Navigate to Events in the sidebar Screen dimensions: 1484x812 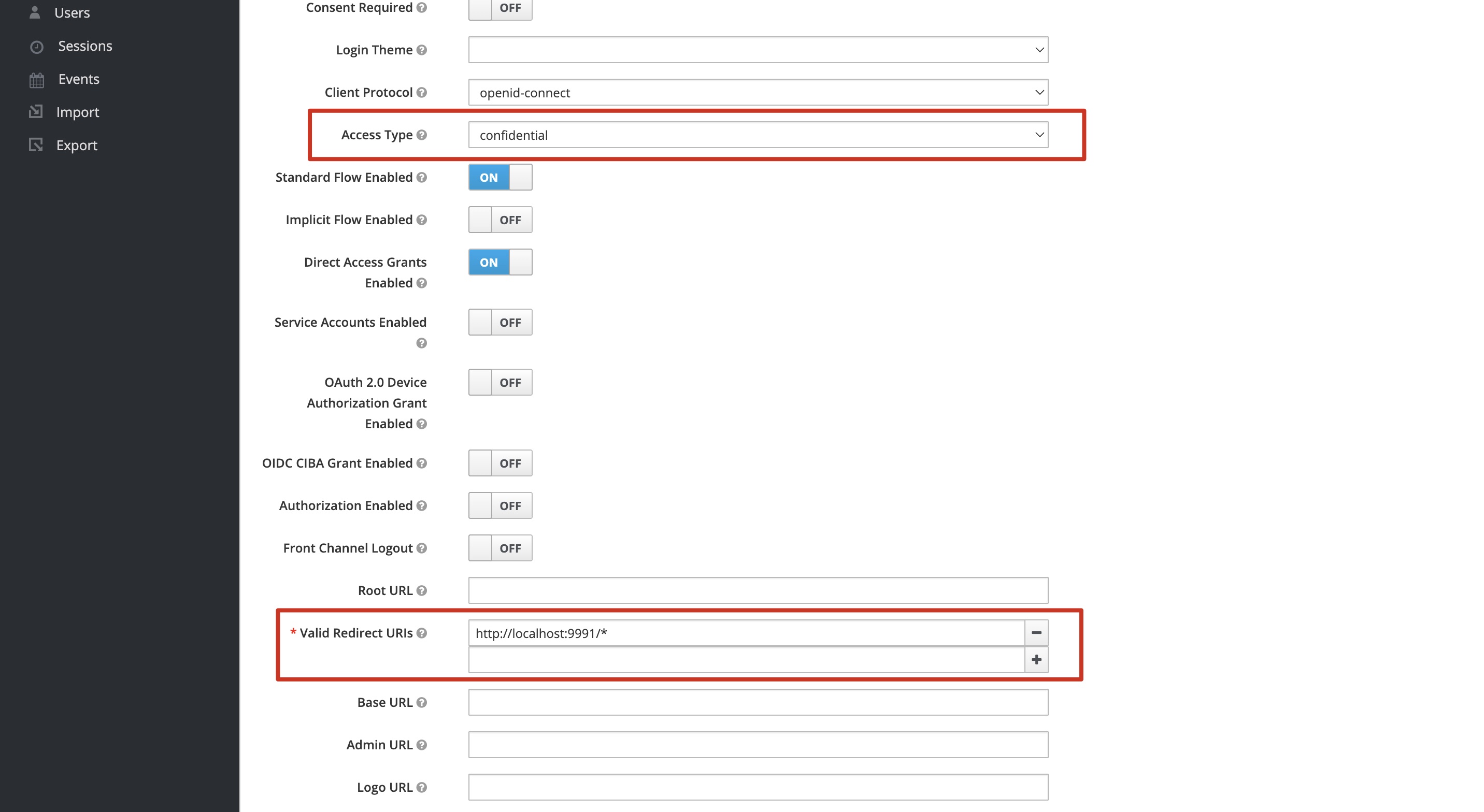coord(78,79)
